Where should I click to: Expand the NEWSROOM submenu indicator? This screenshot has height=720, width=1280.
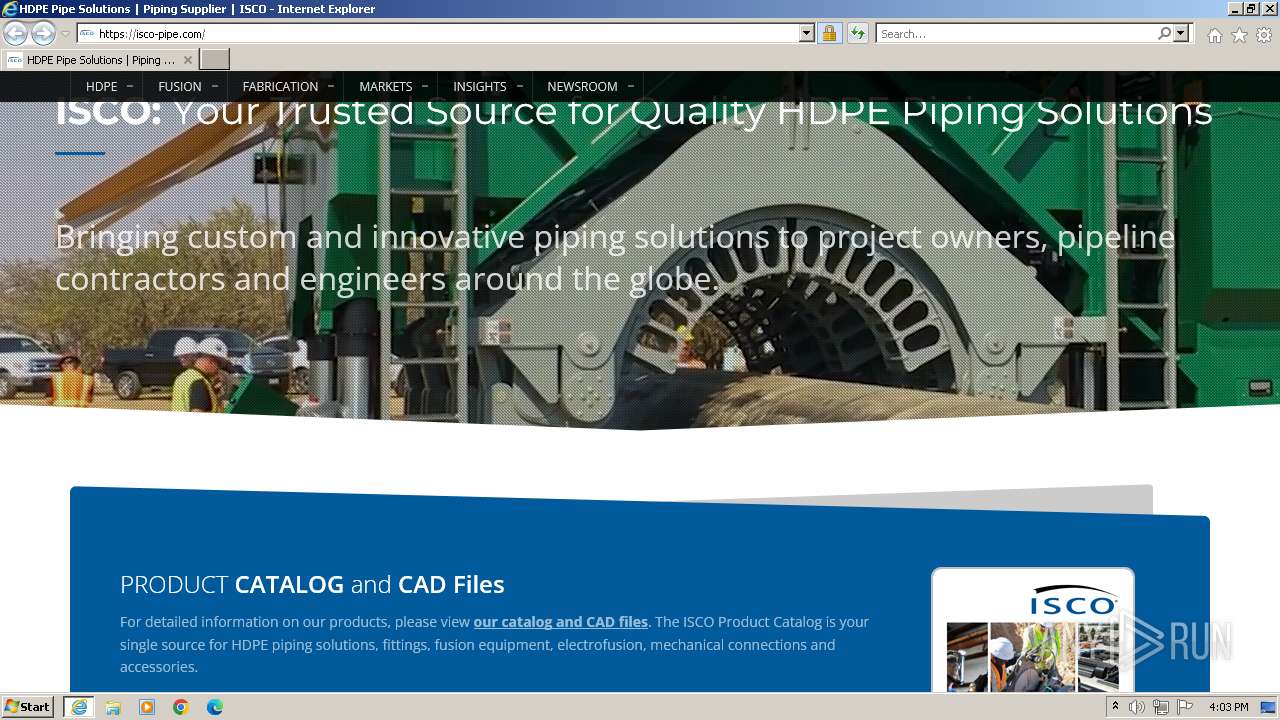(x=631, y=86)
